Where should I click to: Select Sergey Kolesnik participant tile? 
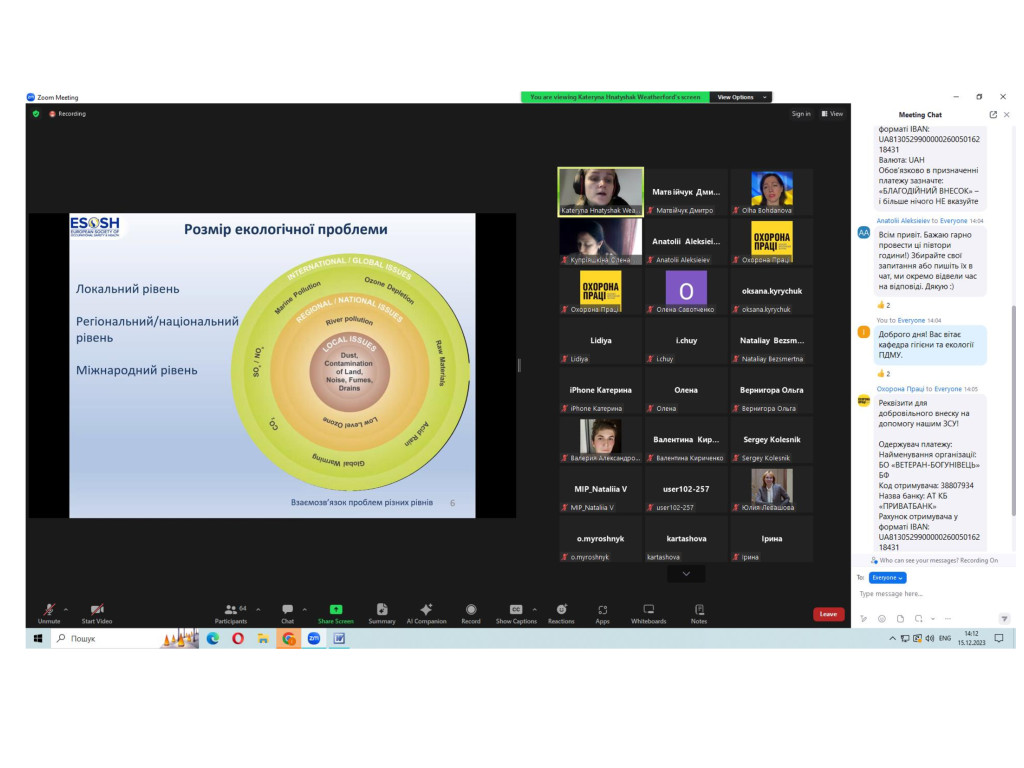pos(771,440)
